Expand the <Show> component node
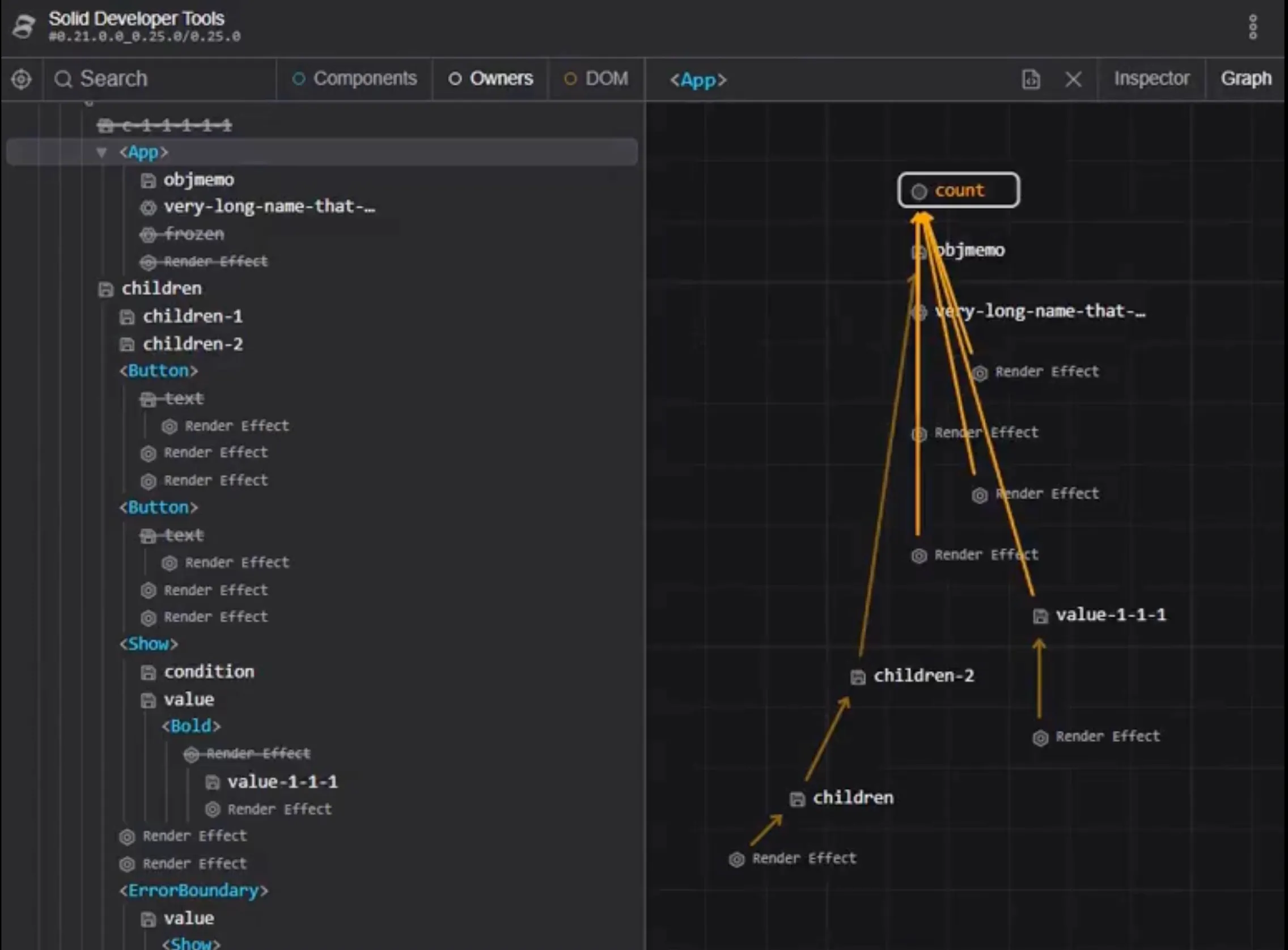Image resolution: width=1288 pixels, height=950 pixels. [149, 643]
